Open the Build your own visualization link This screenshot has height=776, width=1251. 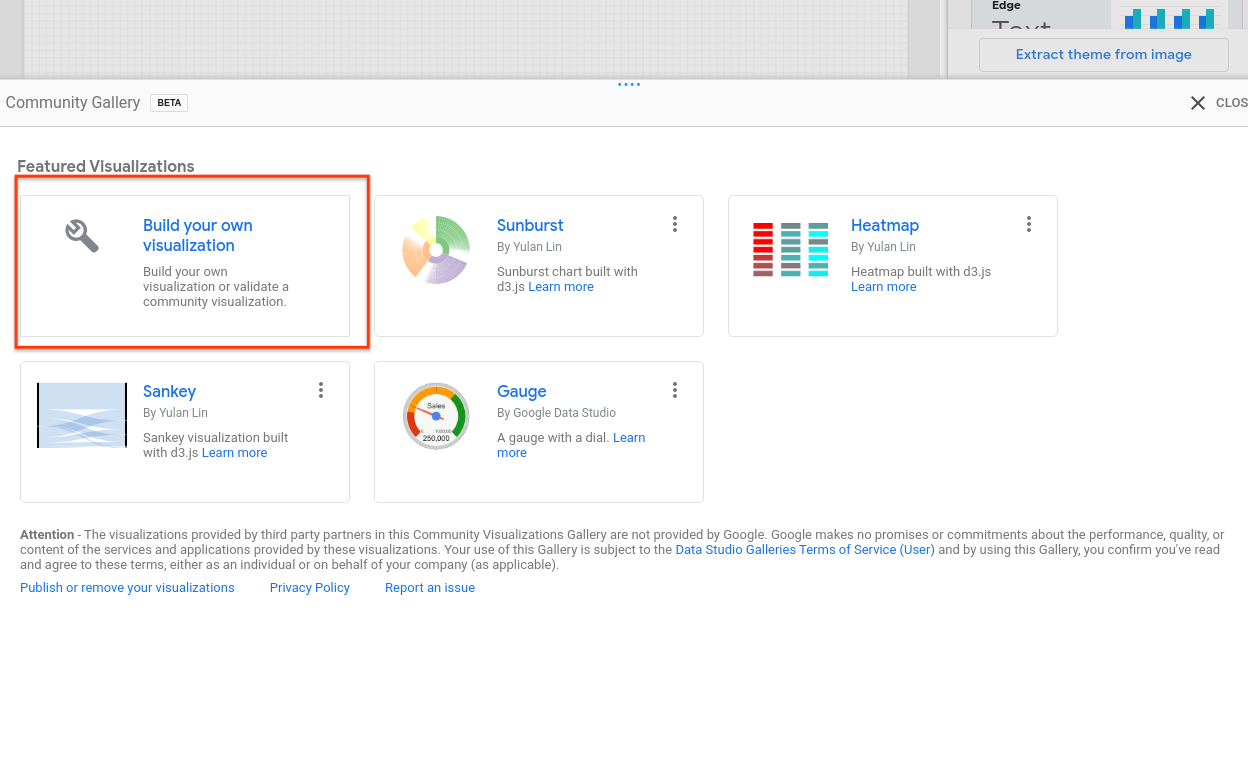pyautogui.click(x=197, y=236)
